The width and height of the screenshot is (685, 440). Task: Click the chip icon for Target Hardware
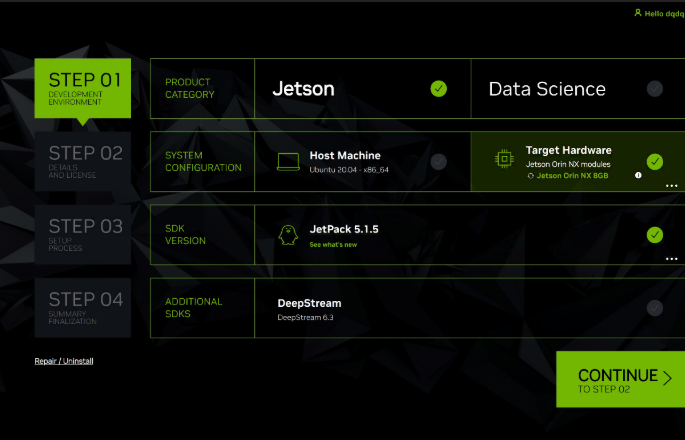point(504,159)
